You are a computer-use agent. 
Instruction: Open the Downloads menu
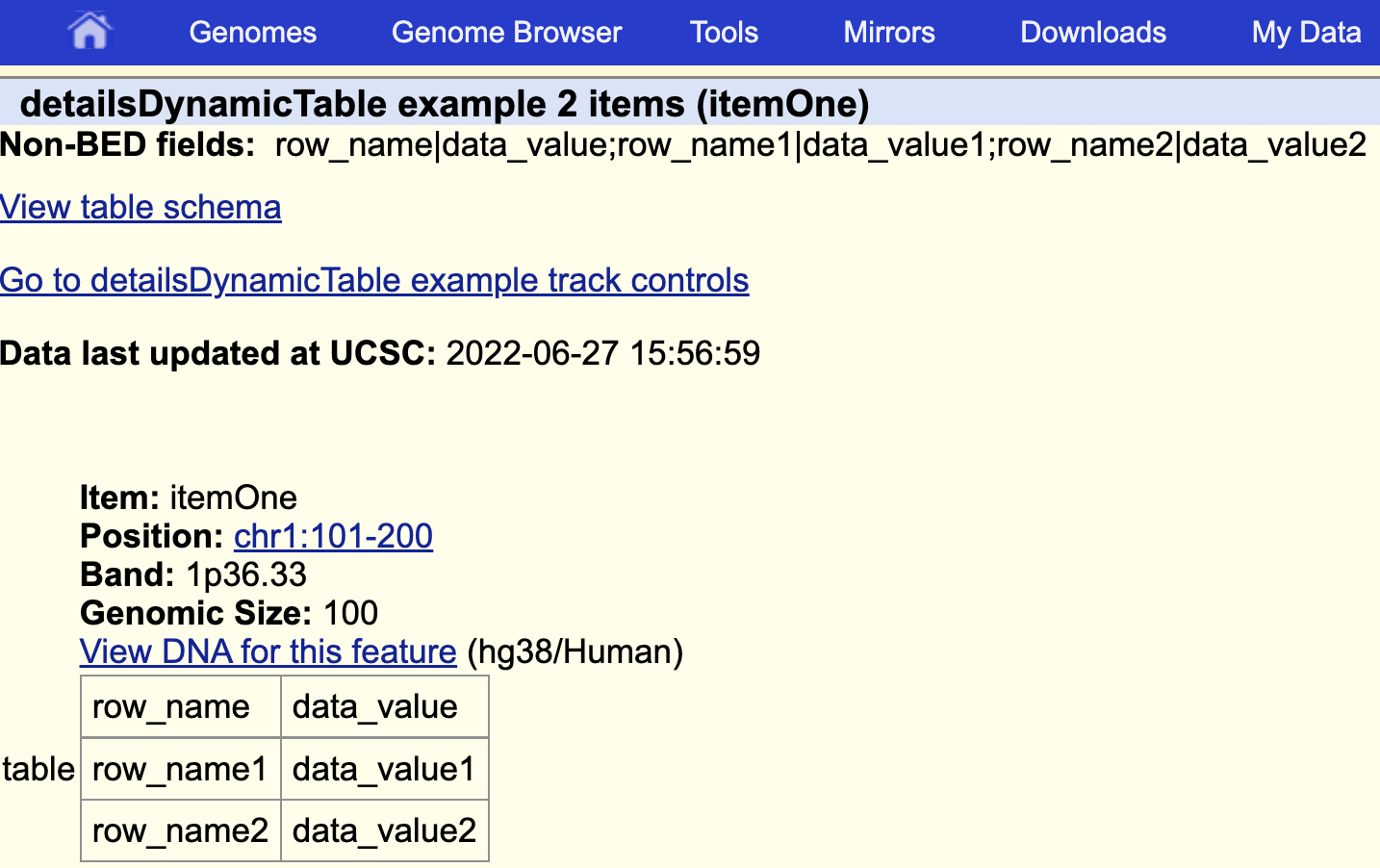point(1092,32)
